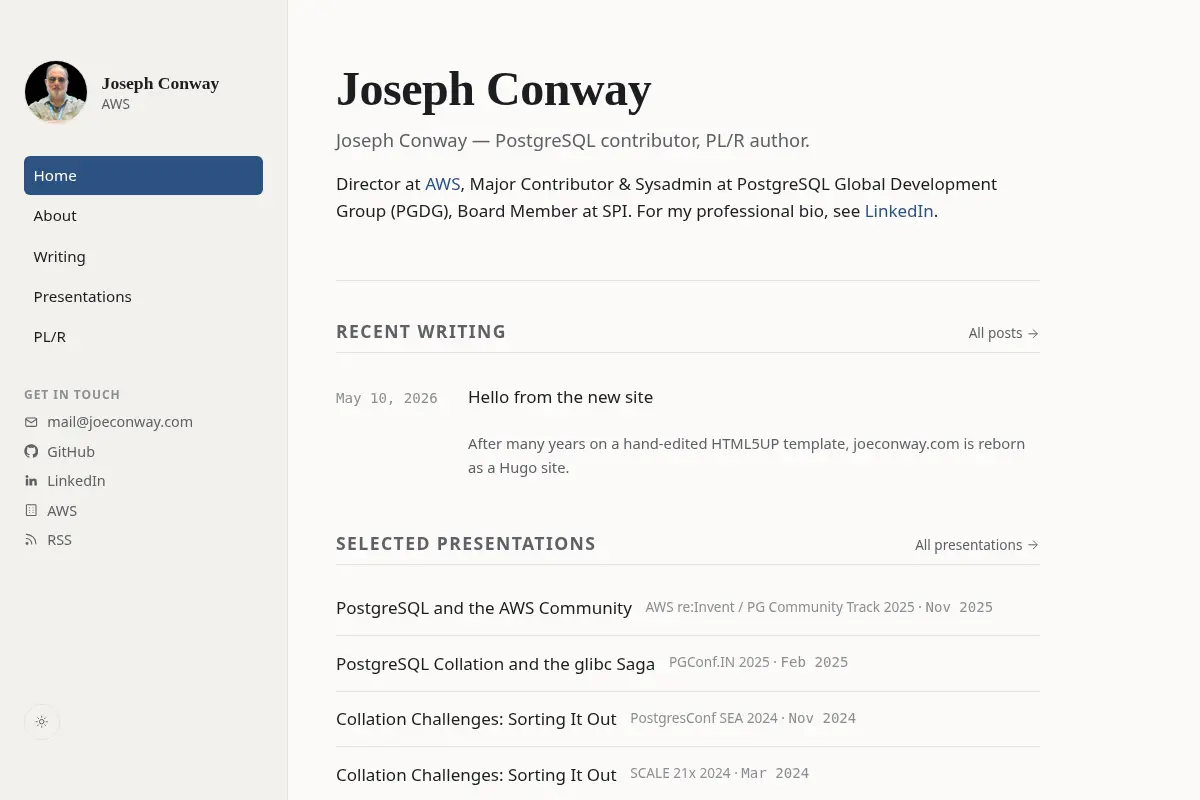Go to Writing in the sidebar

click(x=143, y=257)
